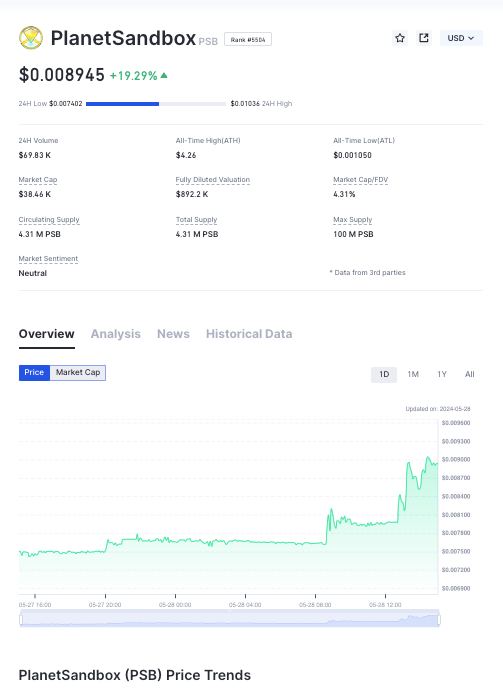The height and width of the screenshot is (689, 503).
Task: Click the 4.31% Market Cap/FDV value
Action: pyautogui.click(x=344, y=194)
